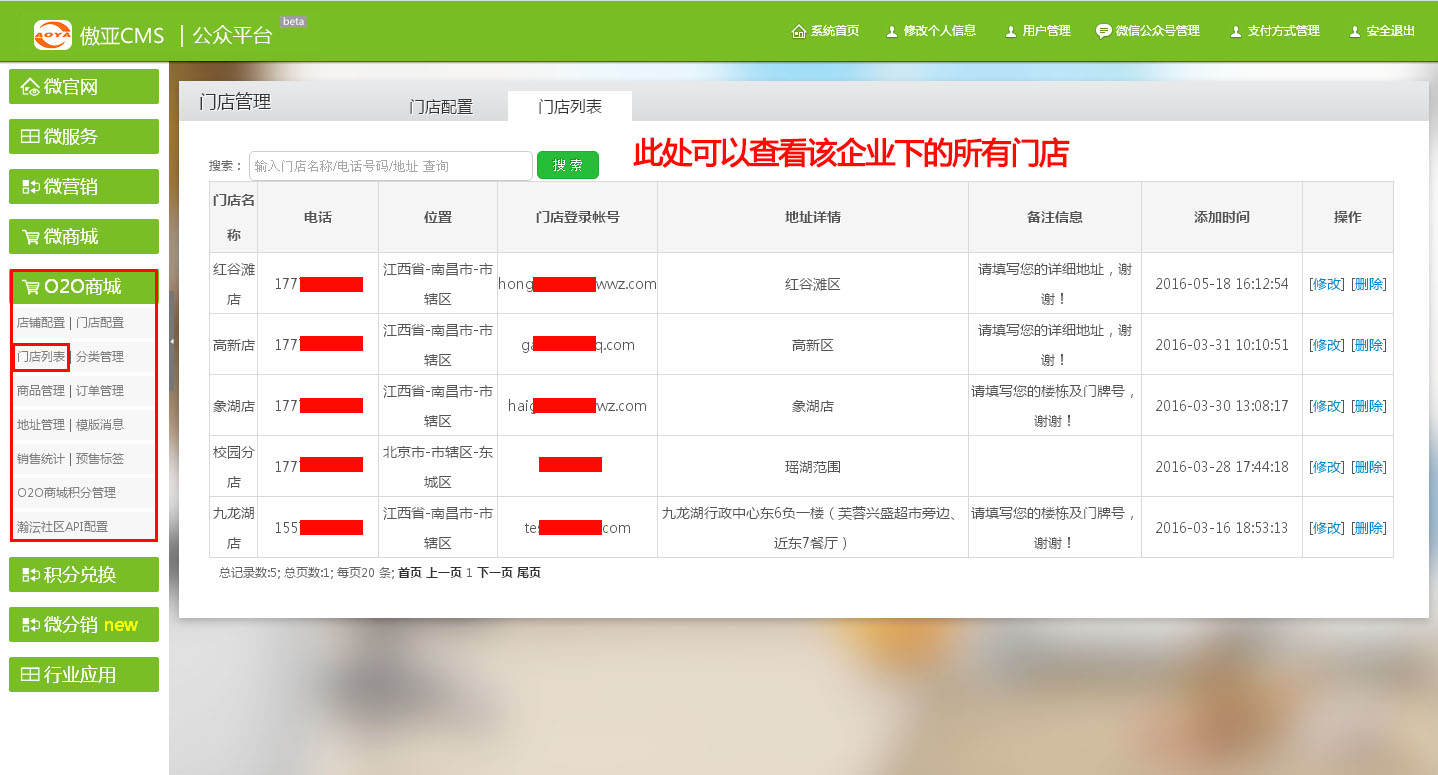
Task: Click the person icon beside 修改个人信息
Action: [x=891, y=31]
